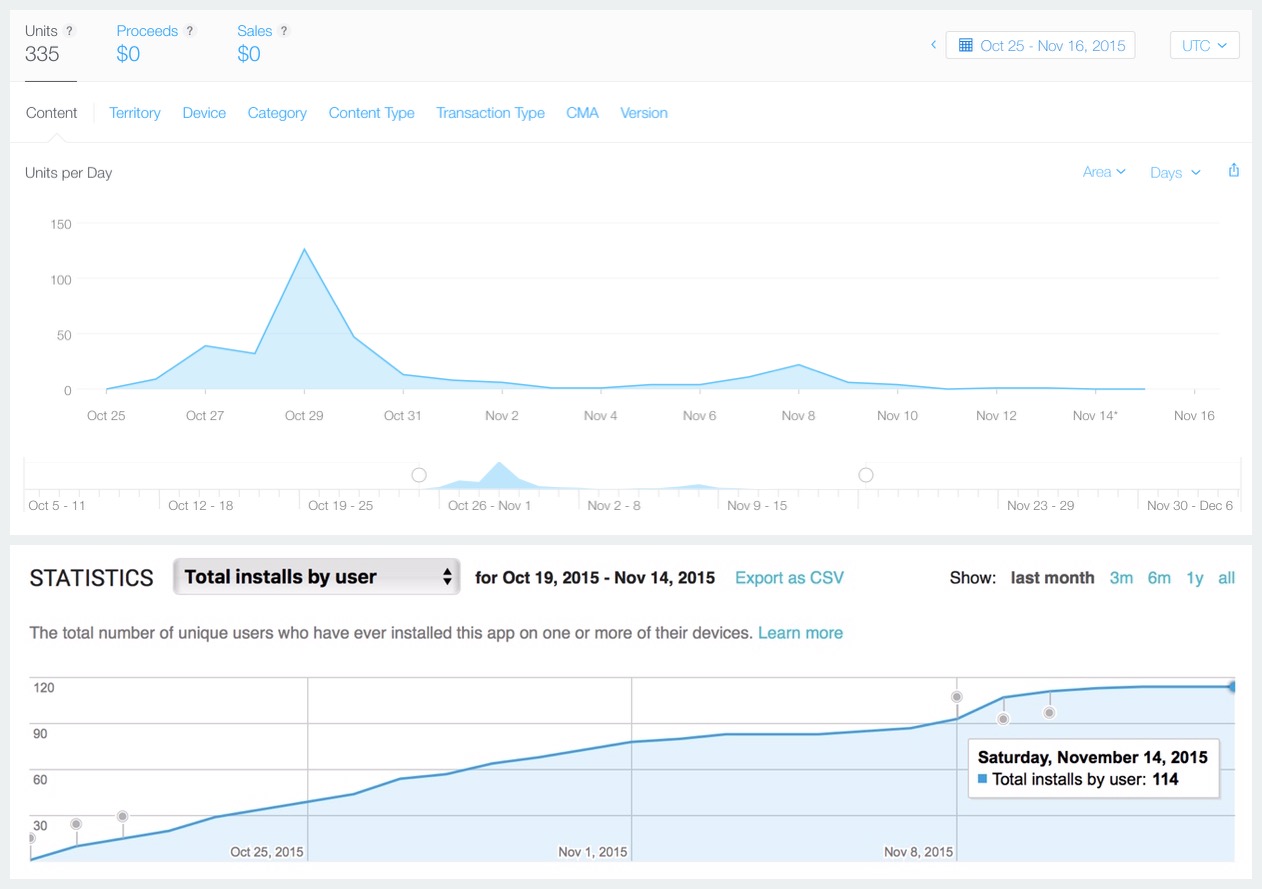Open the Total installs by user selector

pyautogui.click(x=316, y=577)
